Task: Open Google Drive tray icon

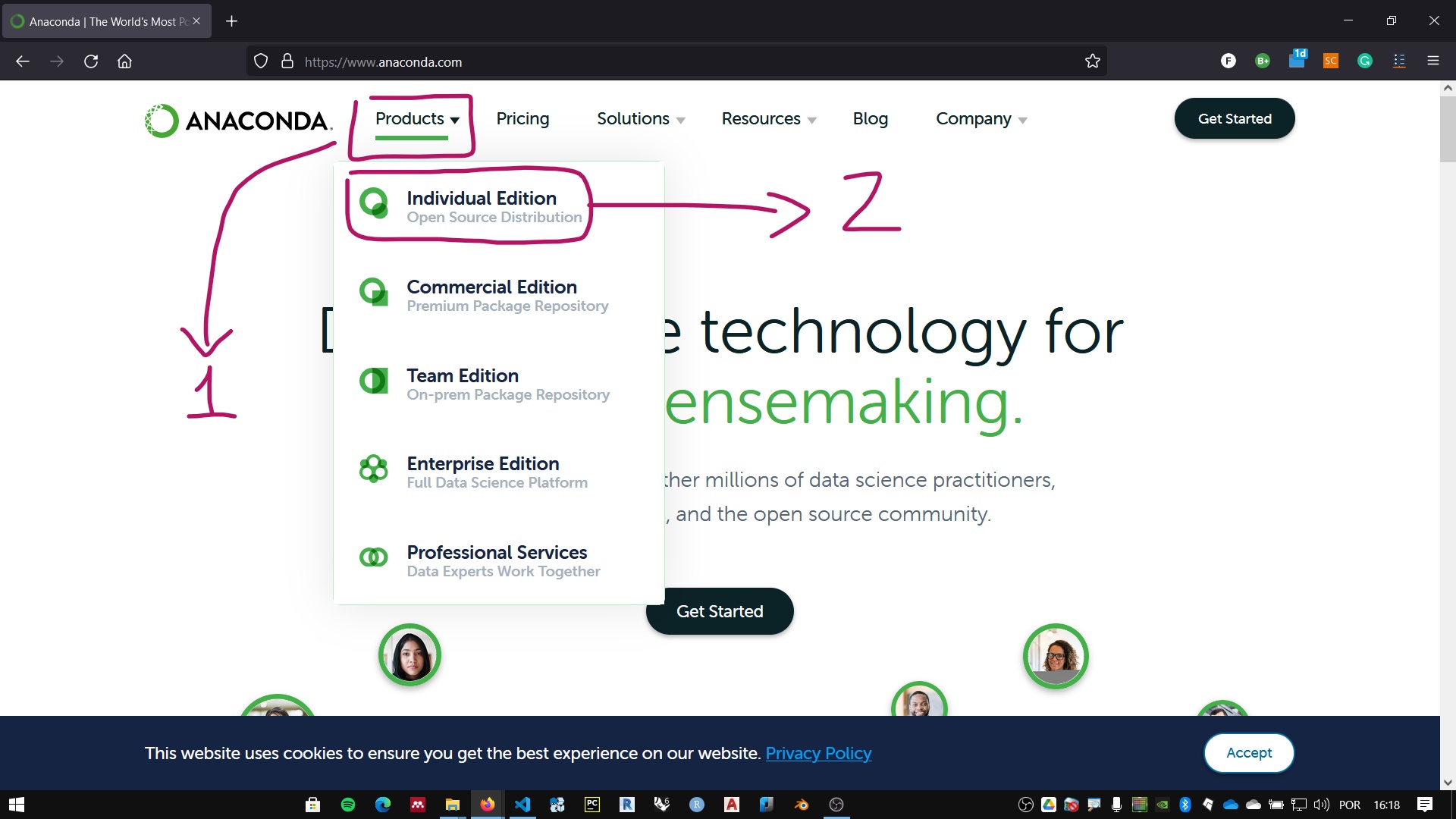Action: point(1049,805)
